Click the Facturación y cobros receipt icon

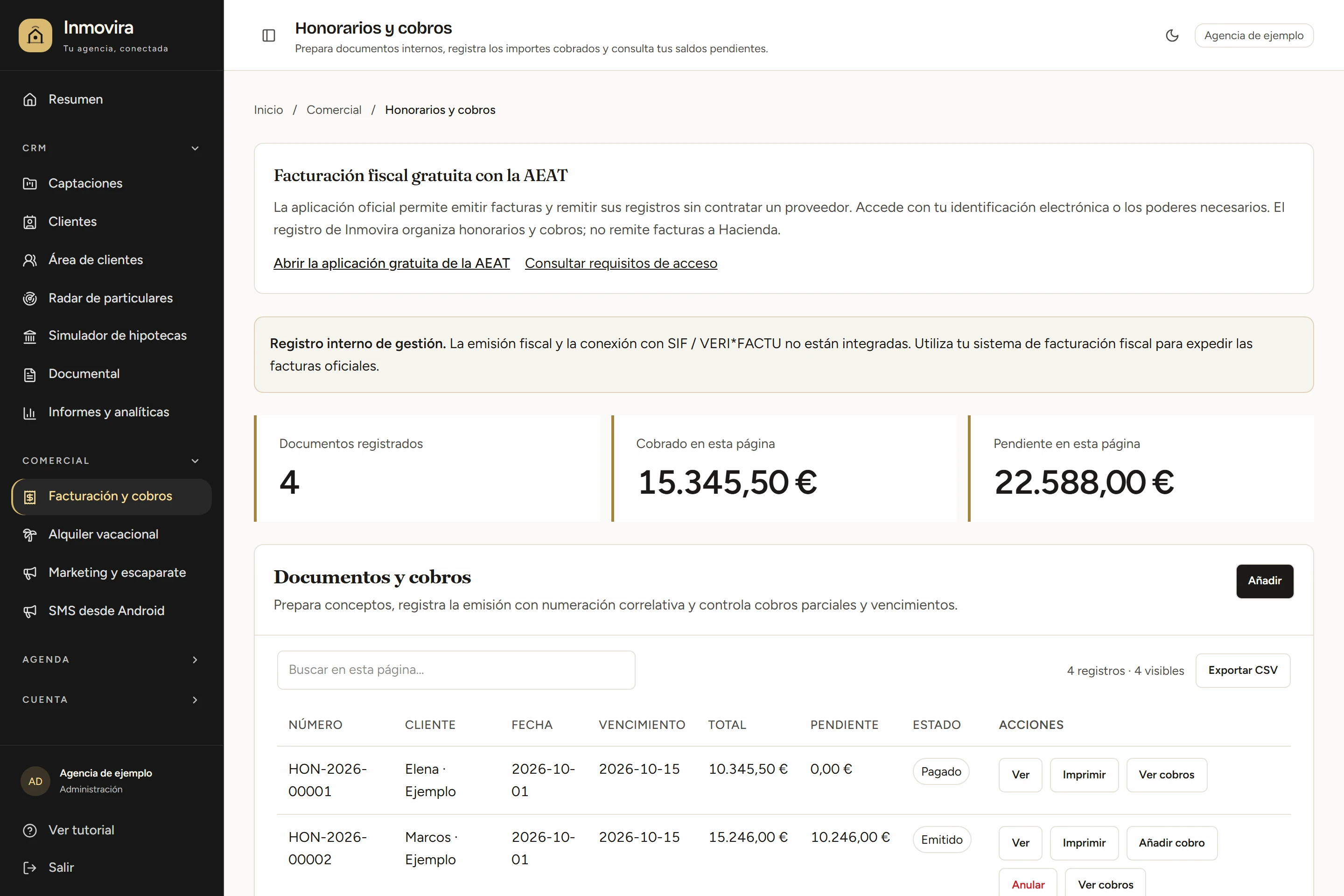pos(30,497)
